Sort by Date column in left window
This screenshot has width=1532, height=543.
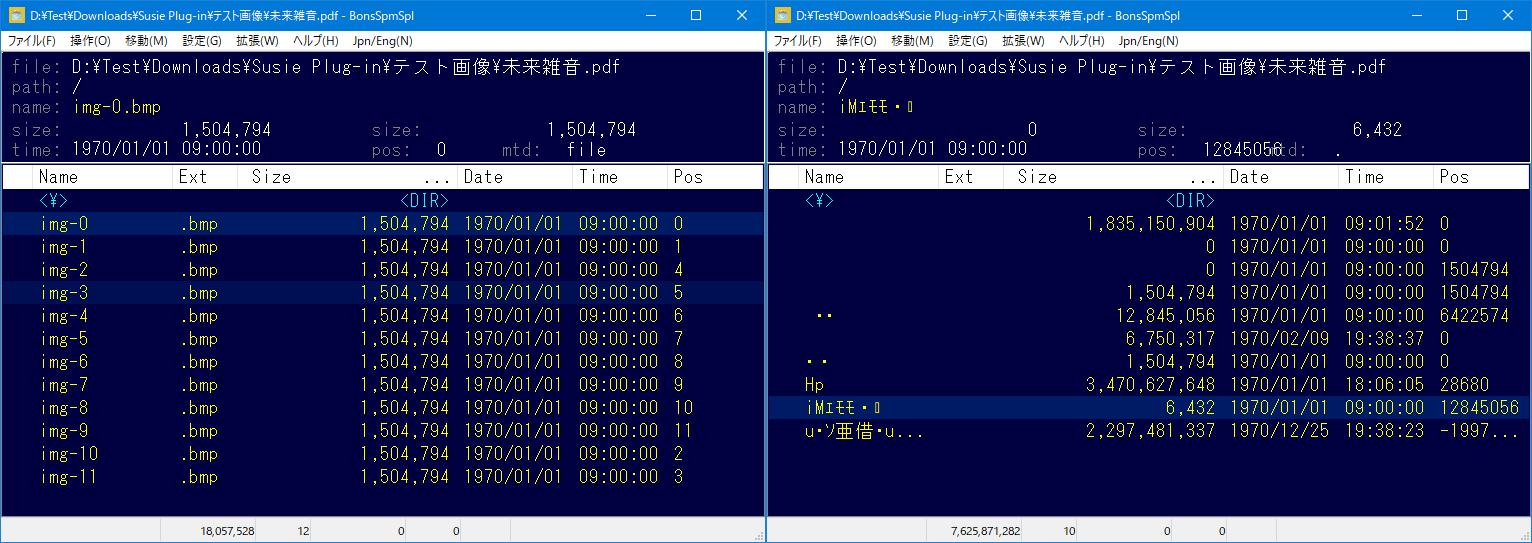pyautogui.click(x=515, y=177)
